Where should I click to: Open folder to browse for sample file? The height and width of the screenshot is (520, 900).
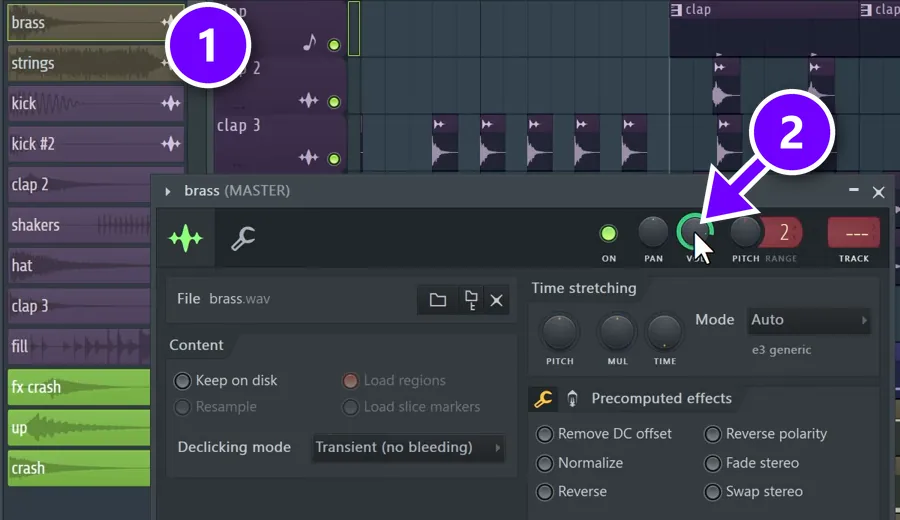pyautogui.click(x=438, y=300)
